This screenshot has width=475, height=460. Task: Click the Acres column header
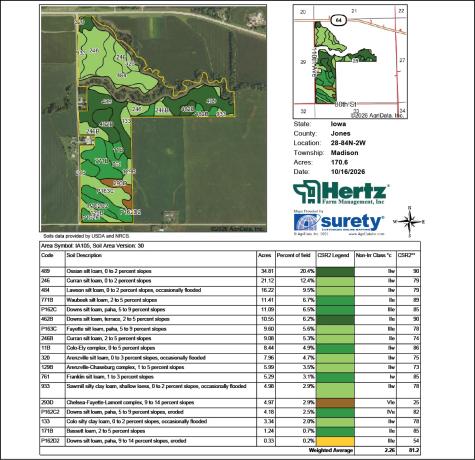(x=264, y=255)
